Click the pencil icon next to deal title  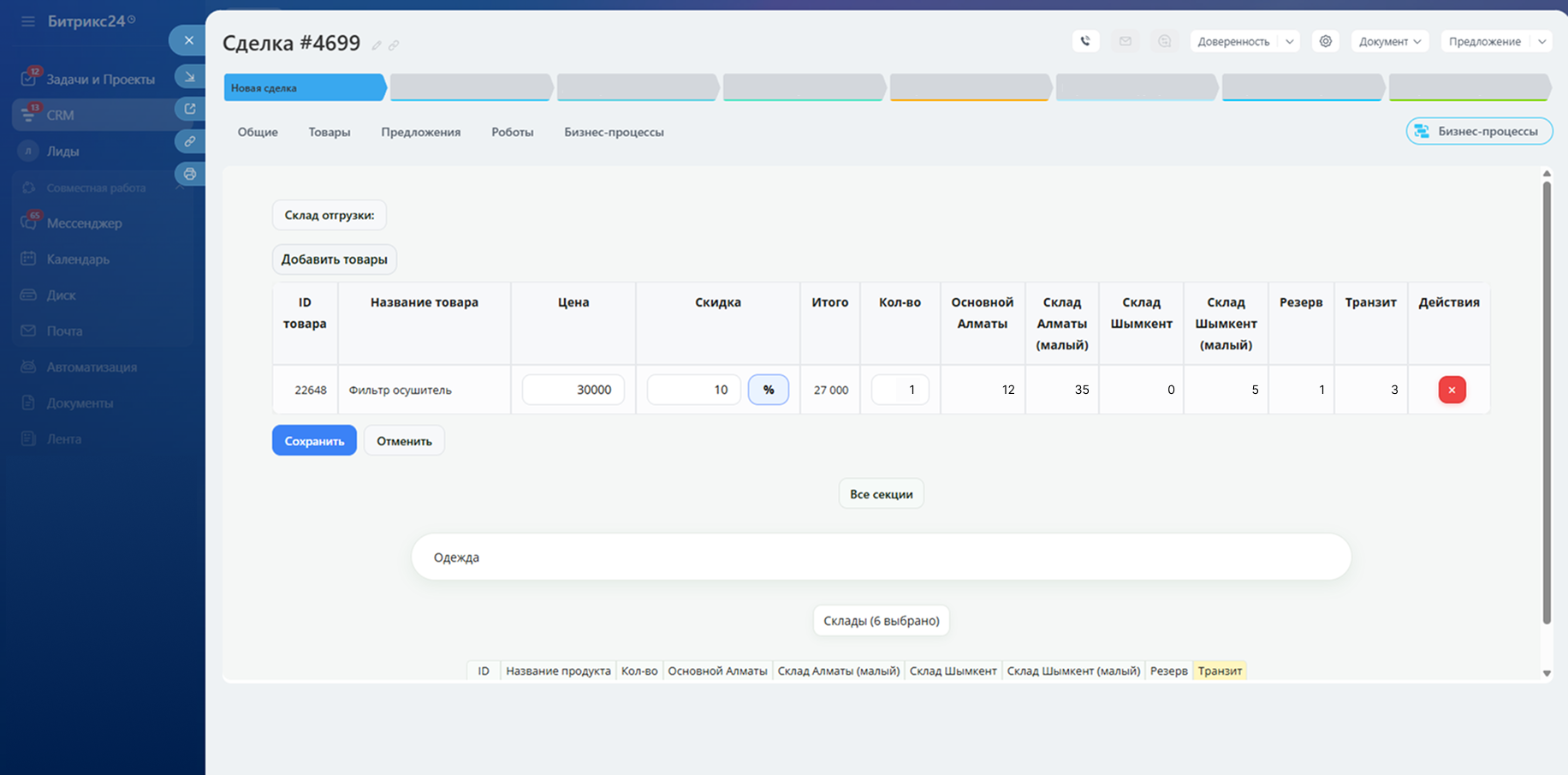click(377, 45)
